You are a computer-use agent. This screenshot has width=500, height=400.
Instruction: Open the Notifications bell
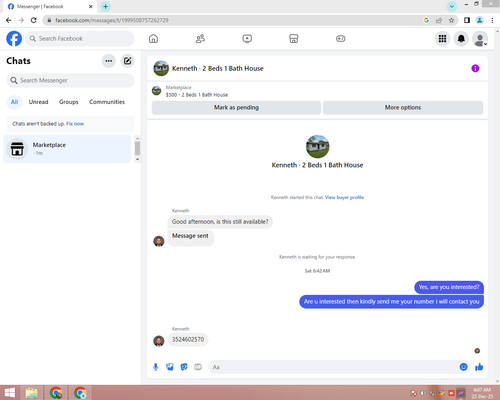461,39
